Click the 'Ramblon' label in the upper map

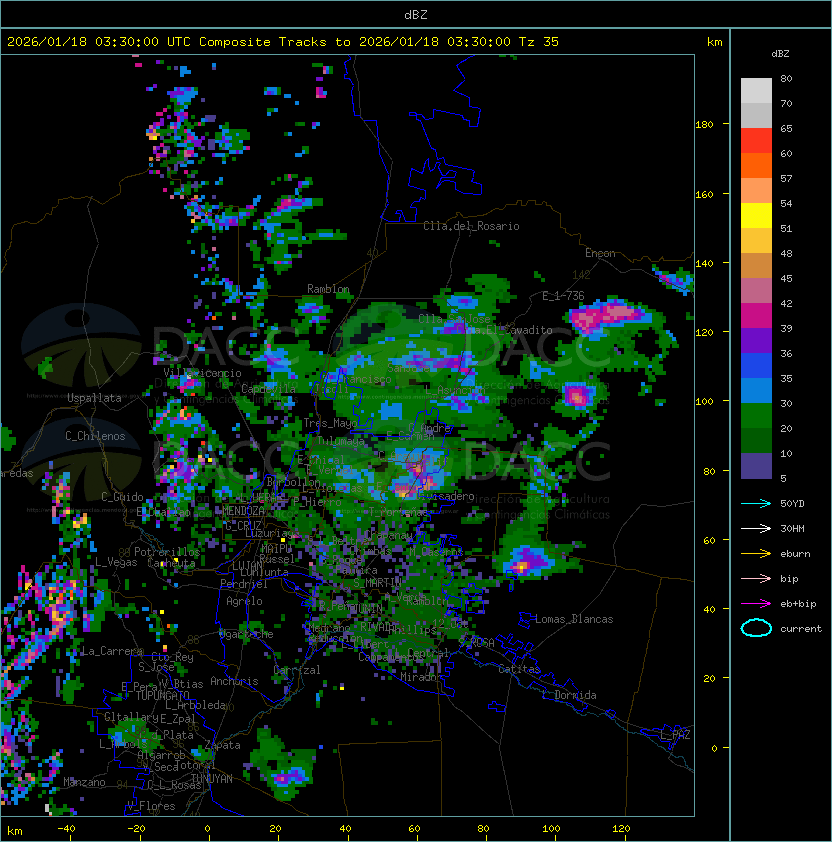pyautogui.click(x=328, y=289)
